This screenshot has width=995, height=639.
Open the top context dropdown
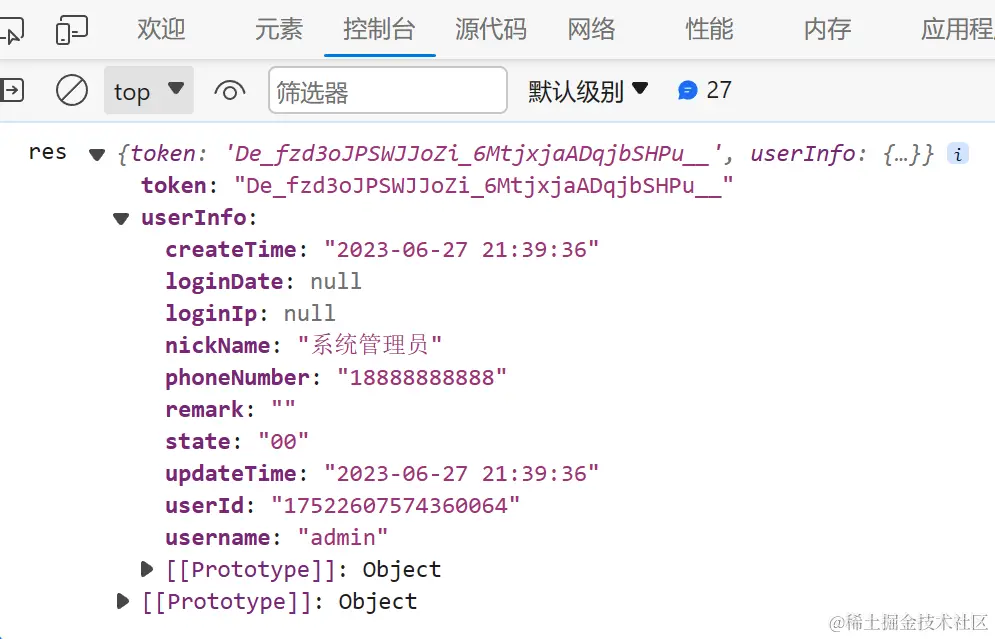pyautogui.click(x=148, y=91)
